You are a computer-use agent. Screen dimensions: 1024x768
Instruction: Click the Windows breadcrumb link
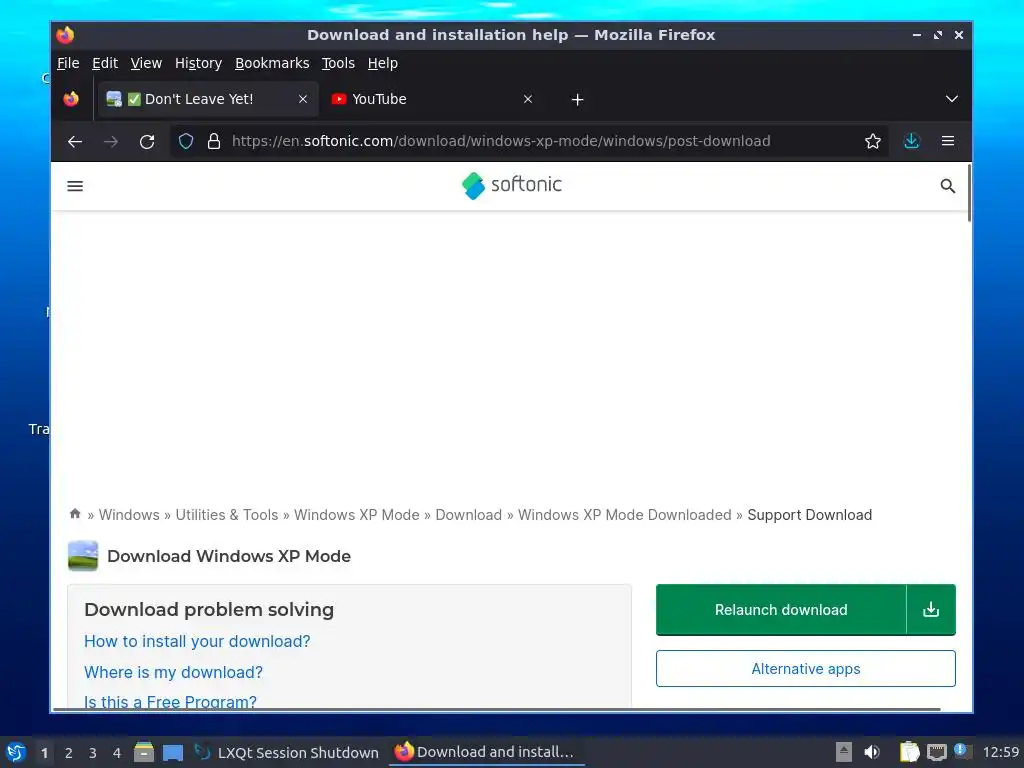129,515
